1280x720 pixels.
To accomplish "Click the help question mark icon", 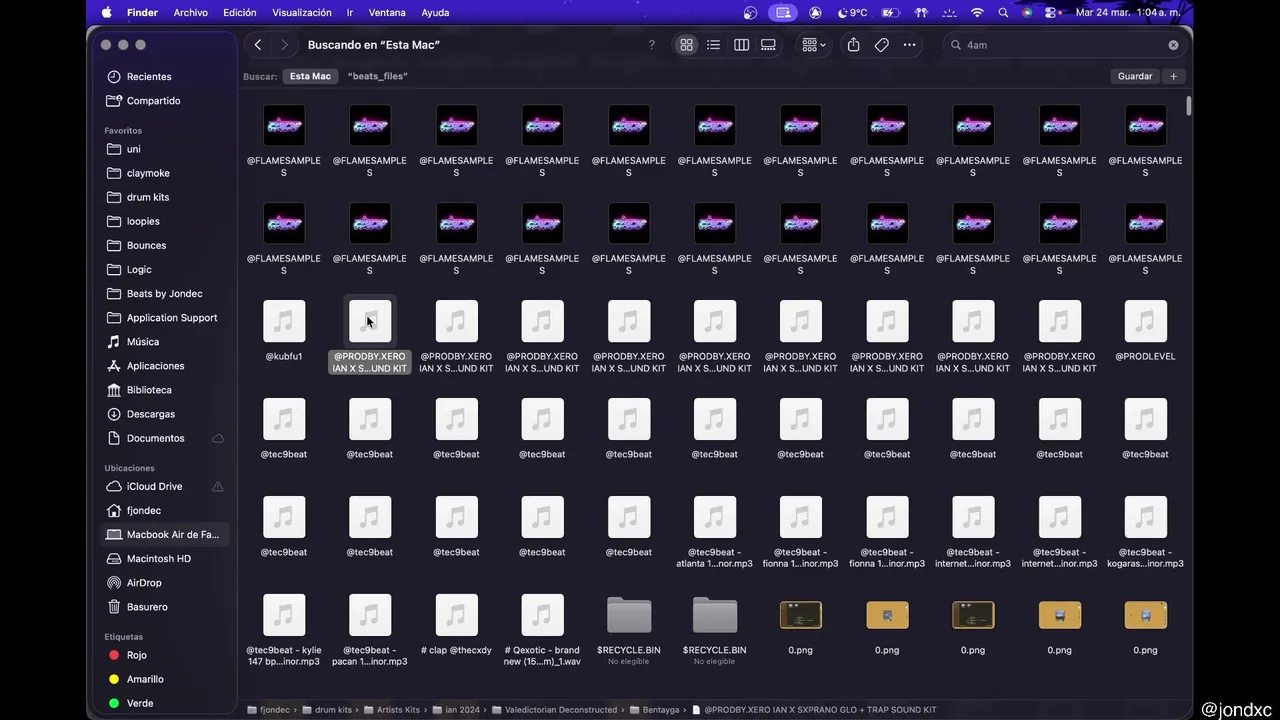I will tap(652, 45).
